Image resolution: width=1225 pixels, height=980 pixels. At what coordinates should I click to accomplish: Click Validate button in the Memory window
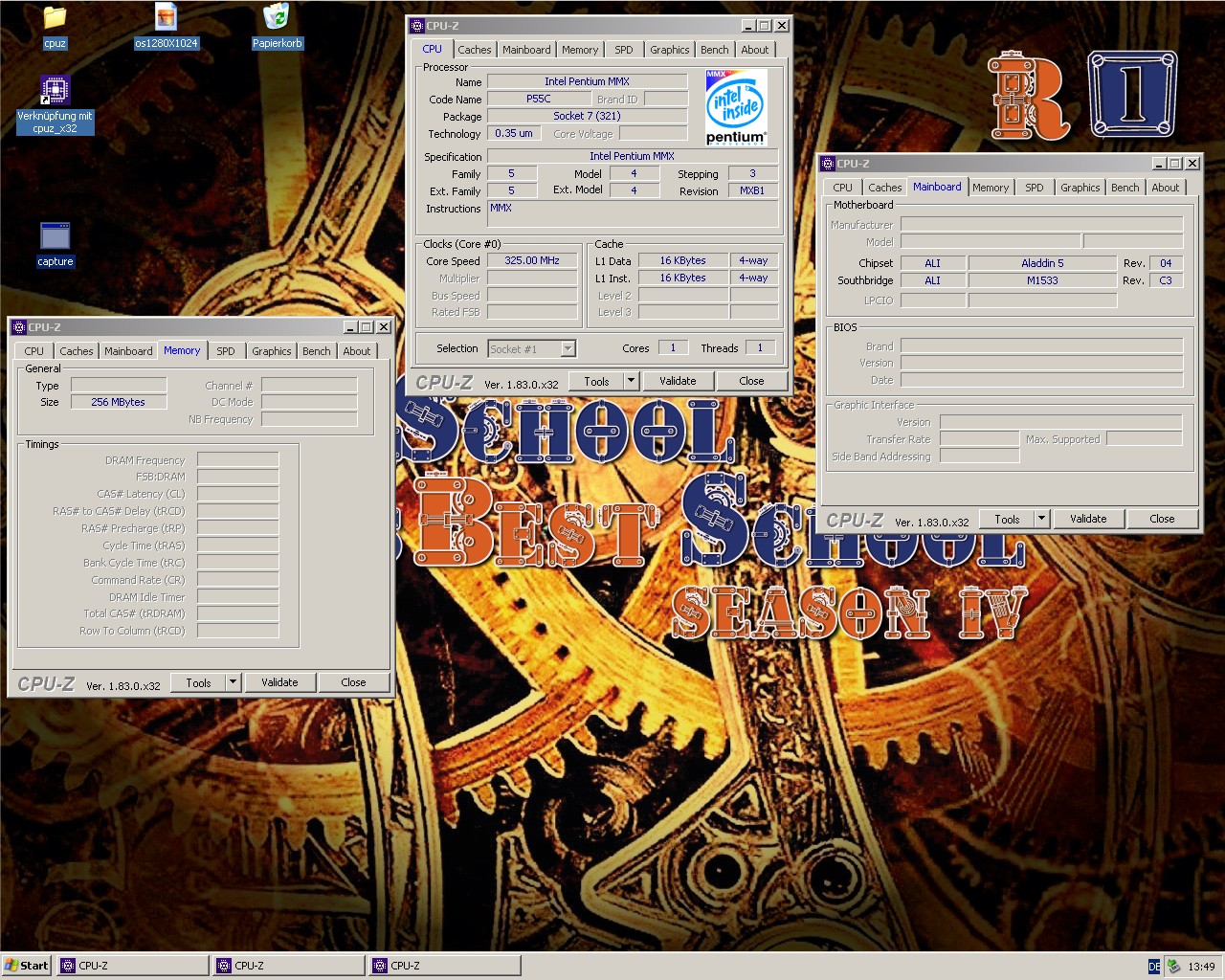click(279, 682)
